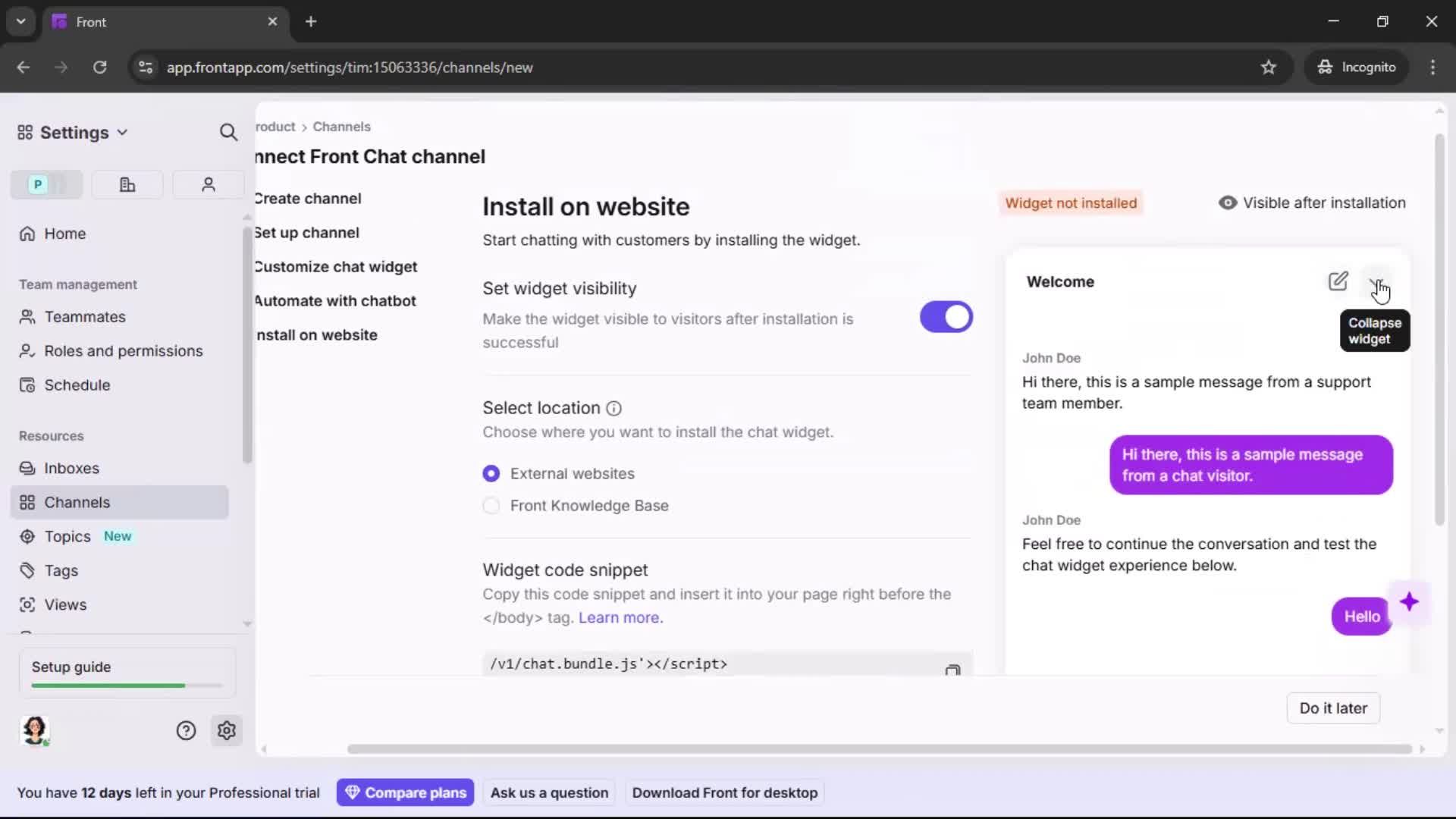Screen dimensions: 1456x819
Task: Click the settings gear icon at bottom left
Action: click(227, 730)
